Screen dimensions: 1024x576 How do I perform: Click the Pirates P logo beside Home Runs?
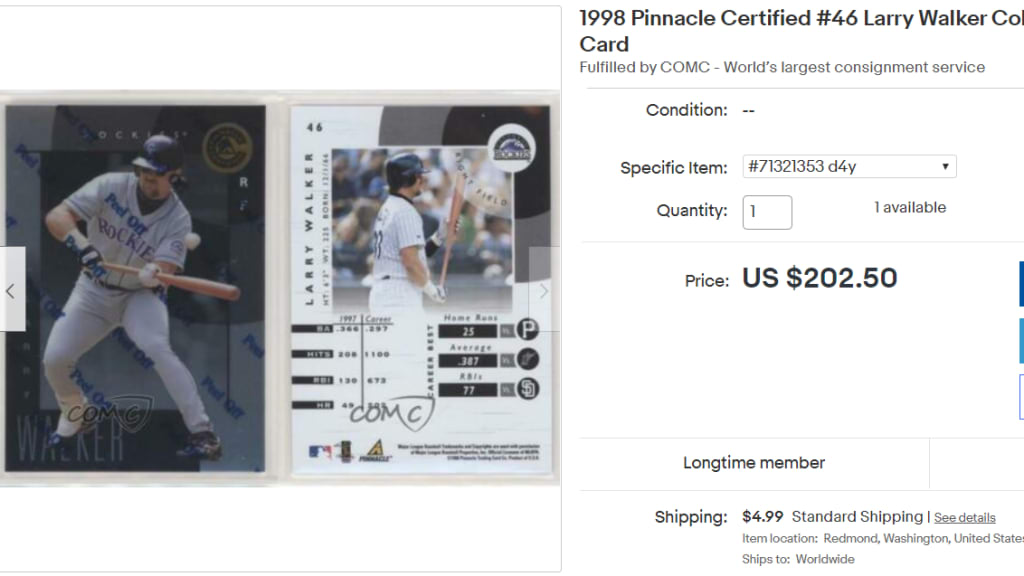tap(527, 330)
